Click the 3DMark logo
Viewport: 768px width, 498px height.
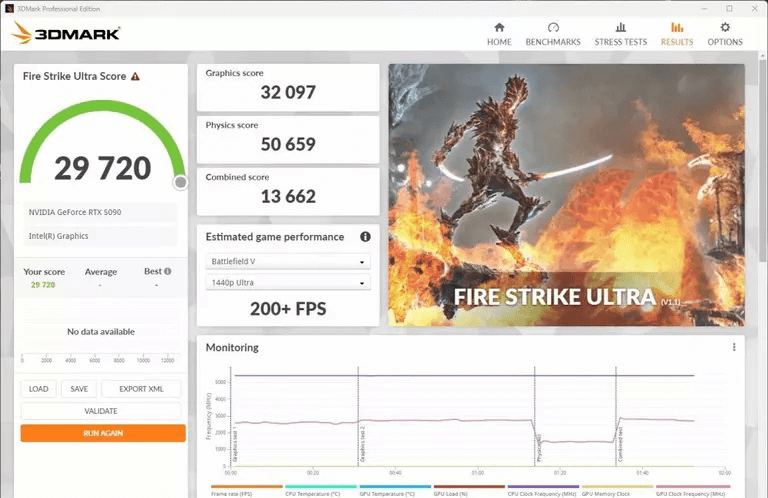point(66,33)
